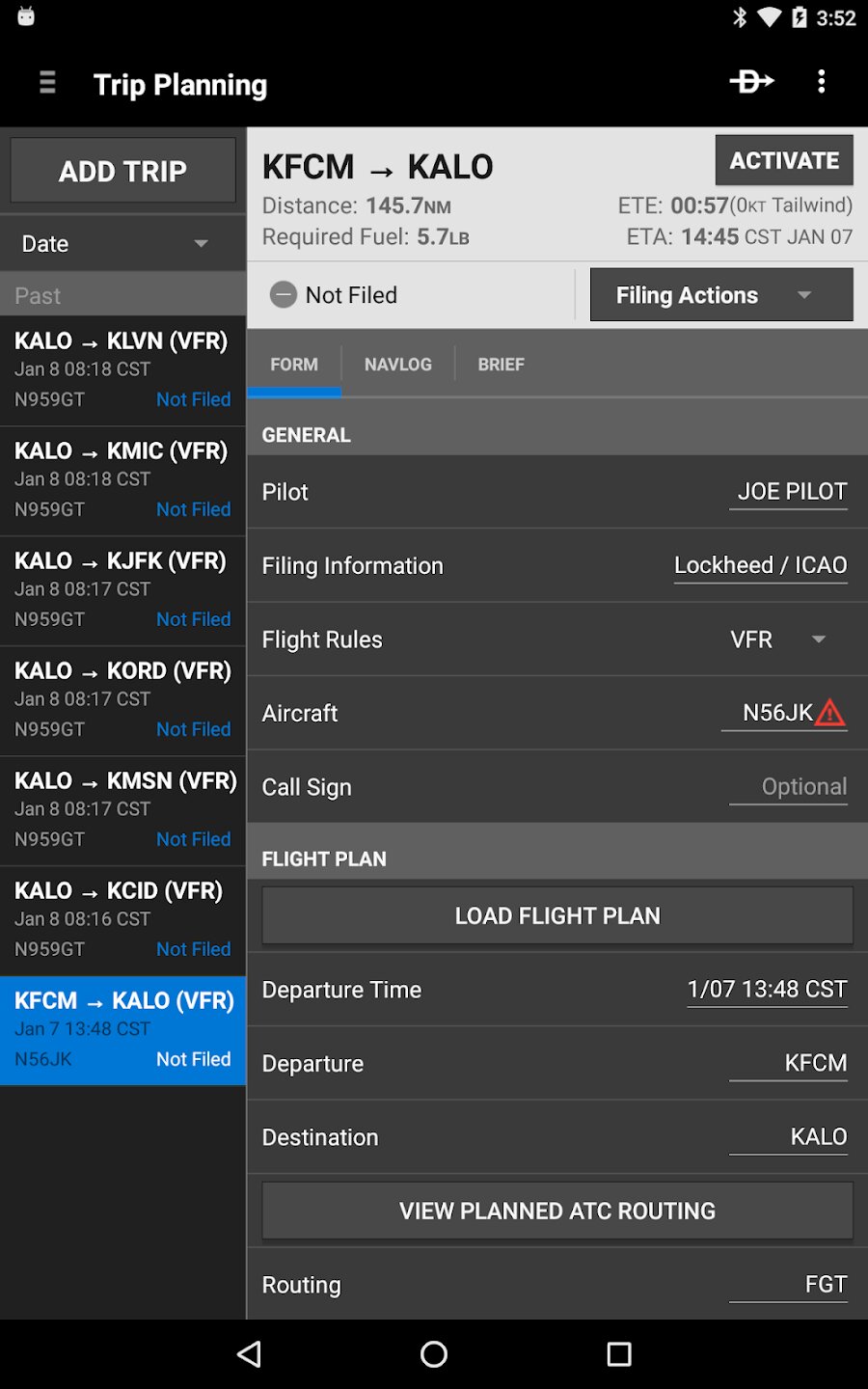This screenshot has width=868, height=1389.
Task: Switch to the BRIEF tab
Action: [502, 365]
